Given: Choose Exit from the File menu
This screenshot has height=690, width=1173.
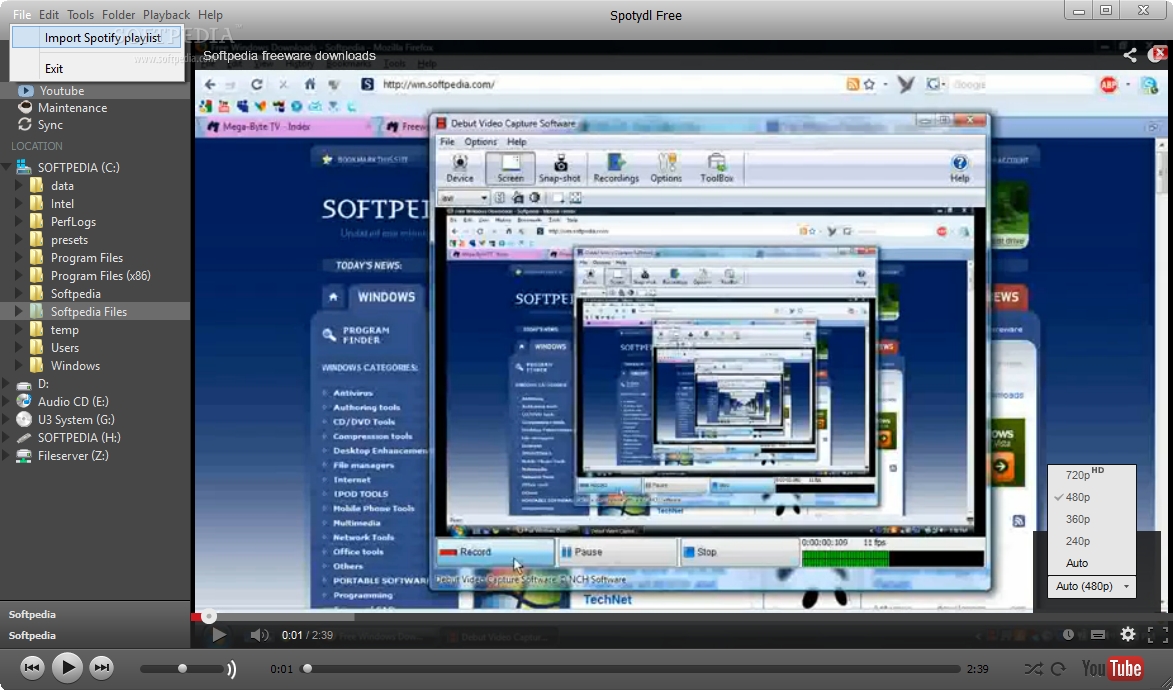Looking at the screenshot, I should click(x=97, y=68).
